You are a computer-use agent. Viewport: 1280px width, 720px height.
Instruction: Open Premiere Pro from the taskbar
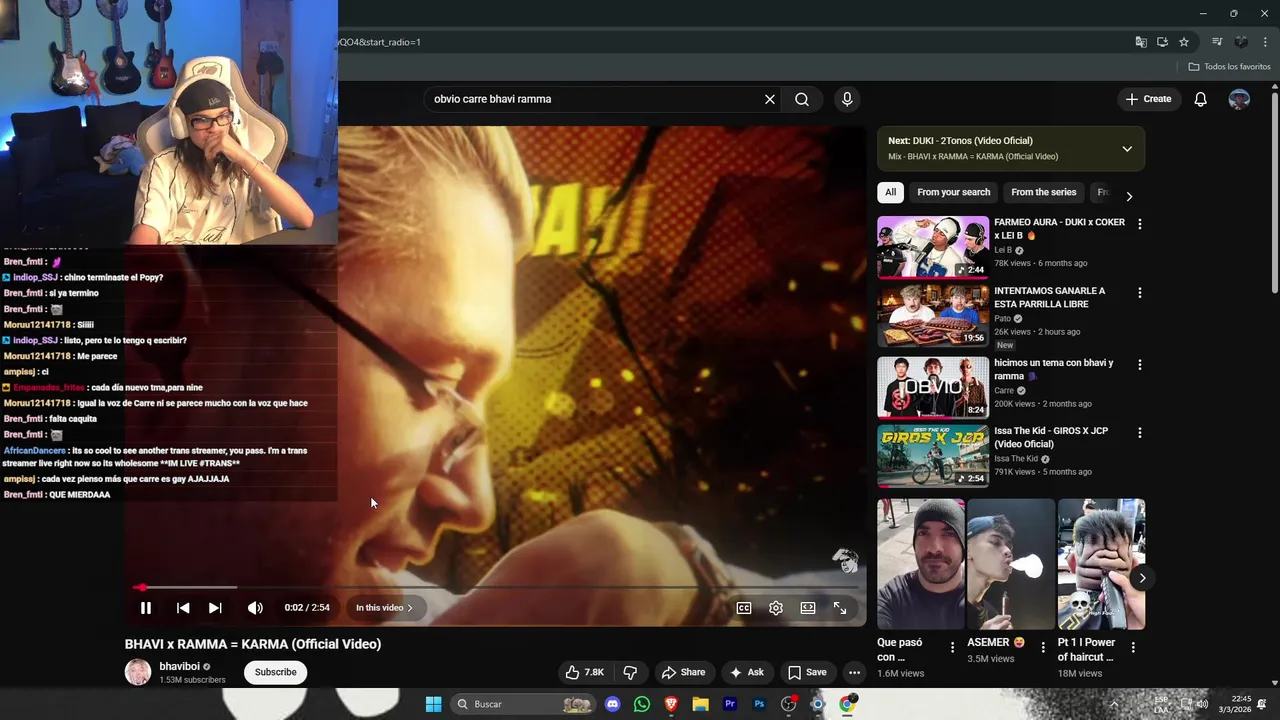tap(730, 704)
